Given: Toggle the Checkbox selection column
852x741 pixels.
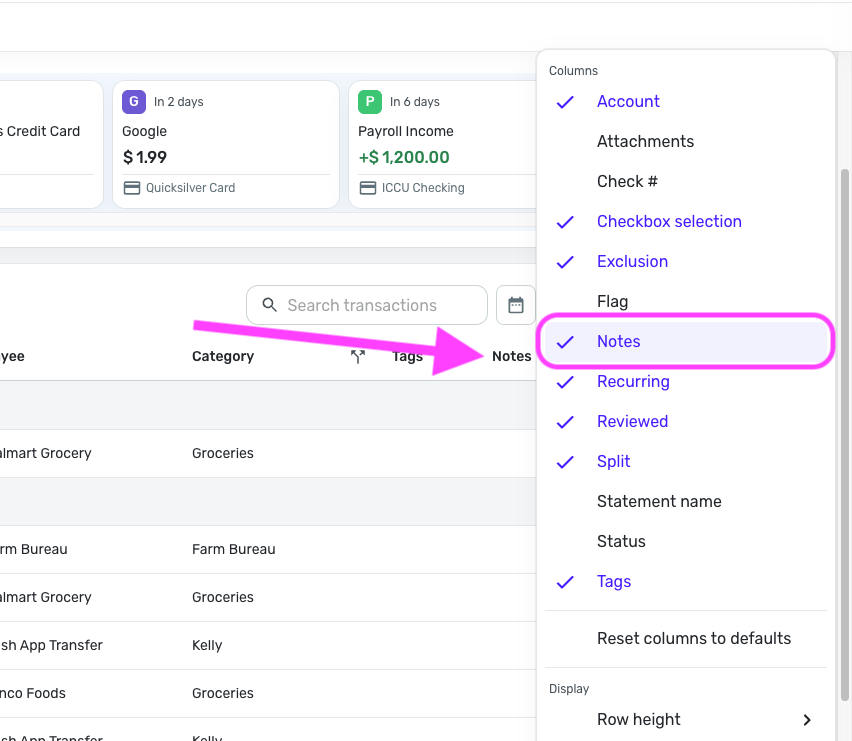Looking at the screenshot, I should tap(686, 222).
